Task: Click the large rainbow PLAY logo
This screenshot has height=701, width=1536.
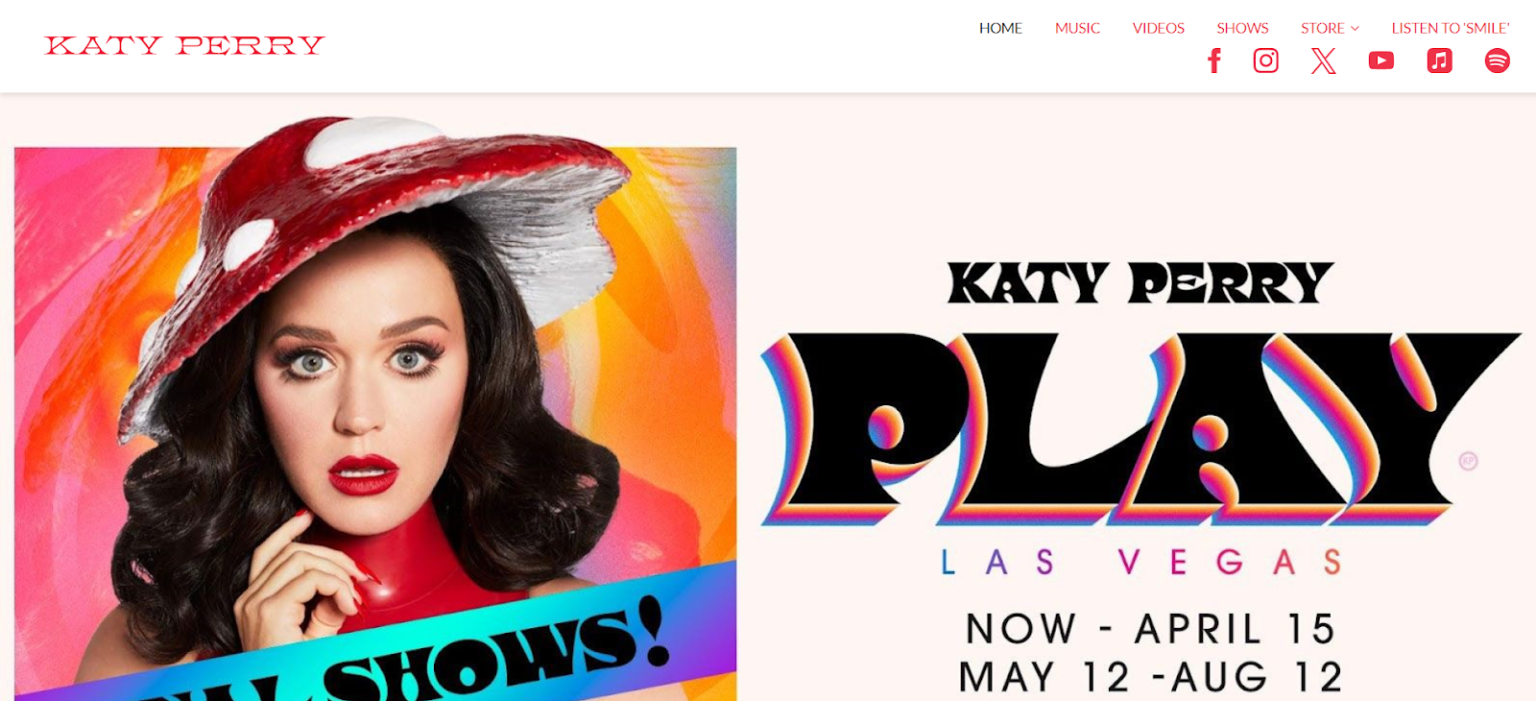Action: point(1140,430)
